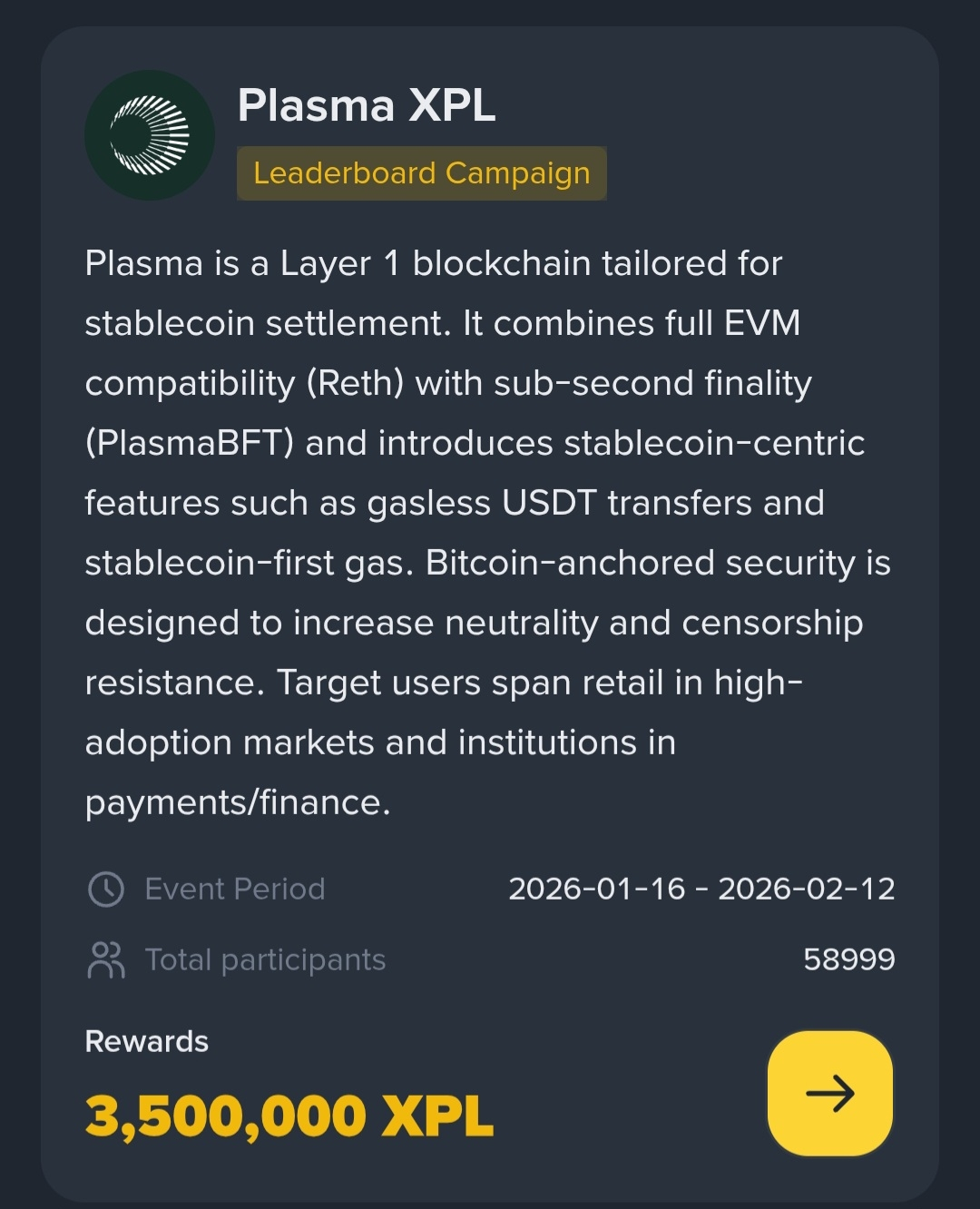Click the Plasma description paragraph
Viewport: 980px width, 1209px height.
[488, 533]
